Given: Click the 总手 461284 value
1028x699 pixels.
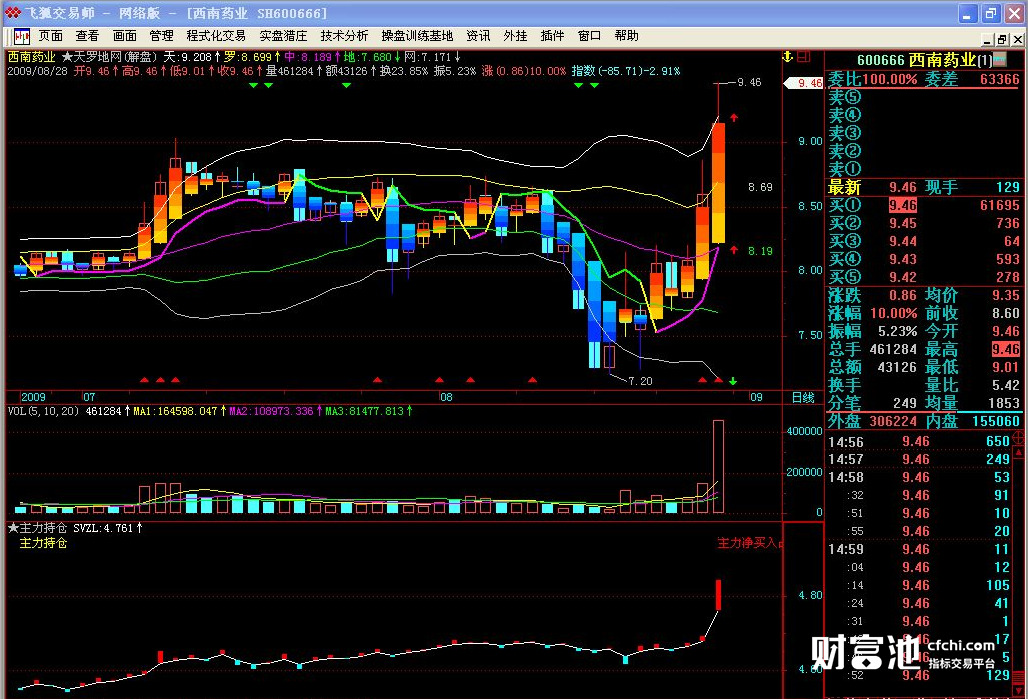Looking at the screenshot, I should (x=893, y=350).
